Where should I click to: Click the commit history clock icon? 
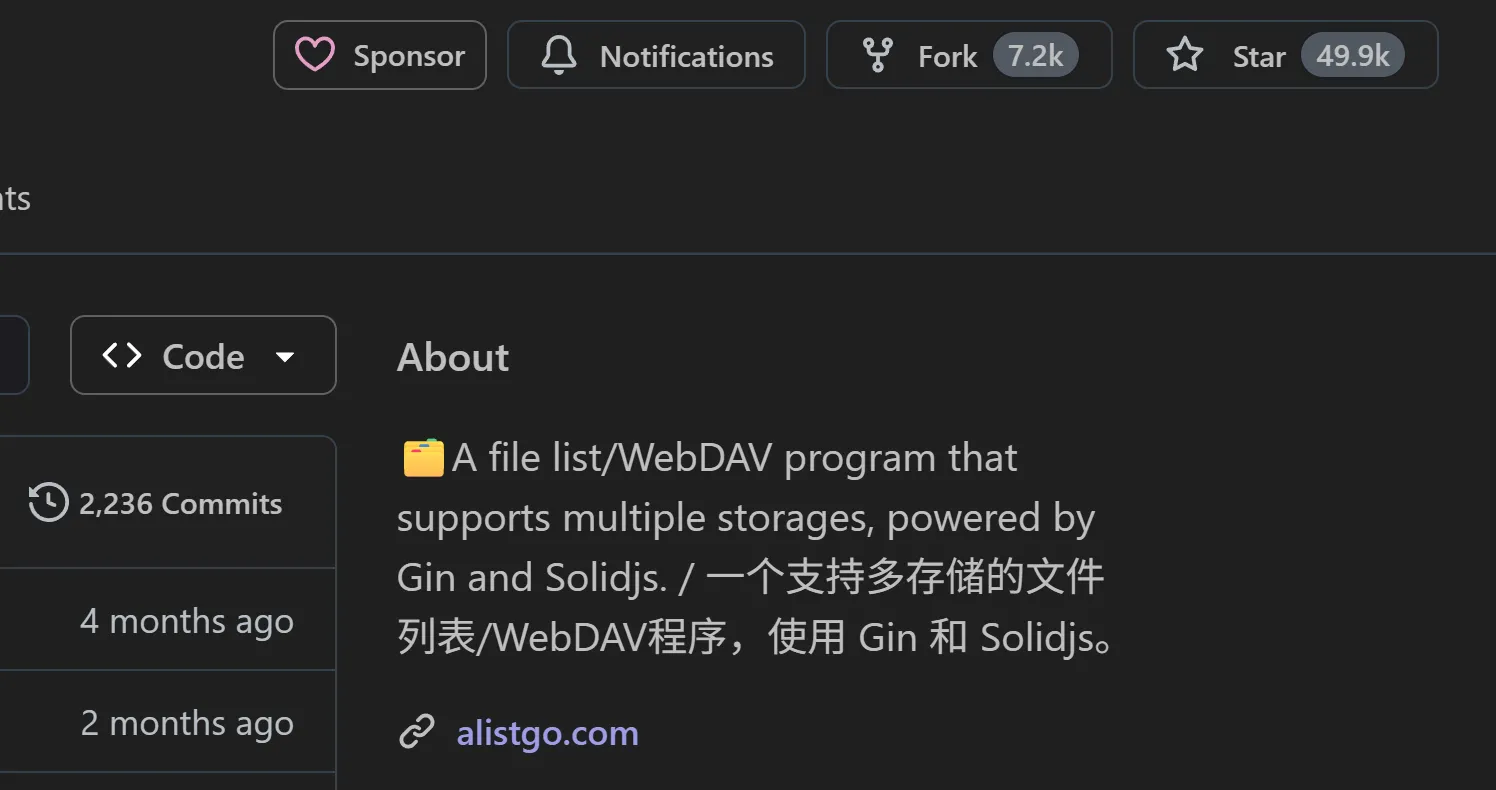point(48,503)
